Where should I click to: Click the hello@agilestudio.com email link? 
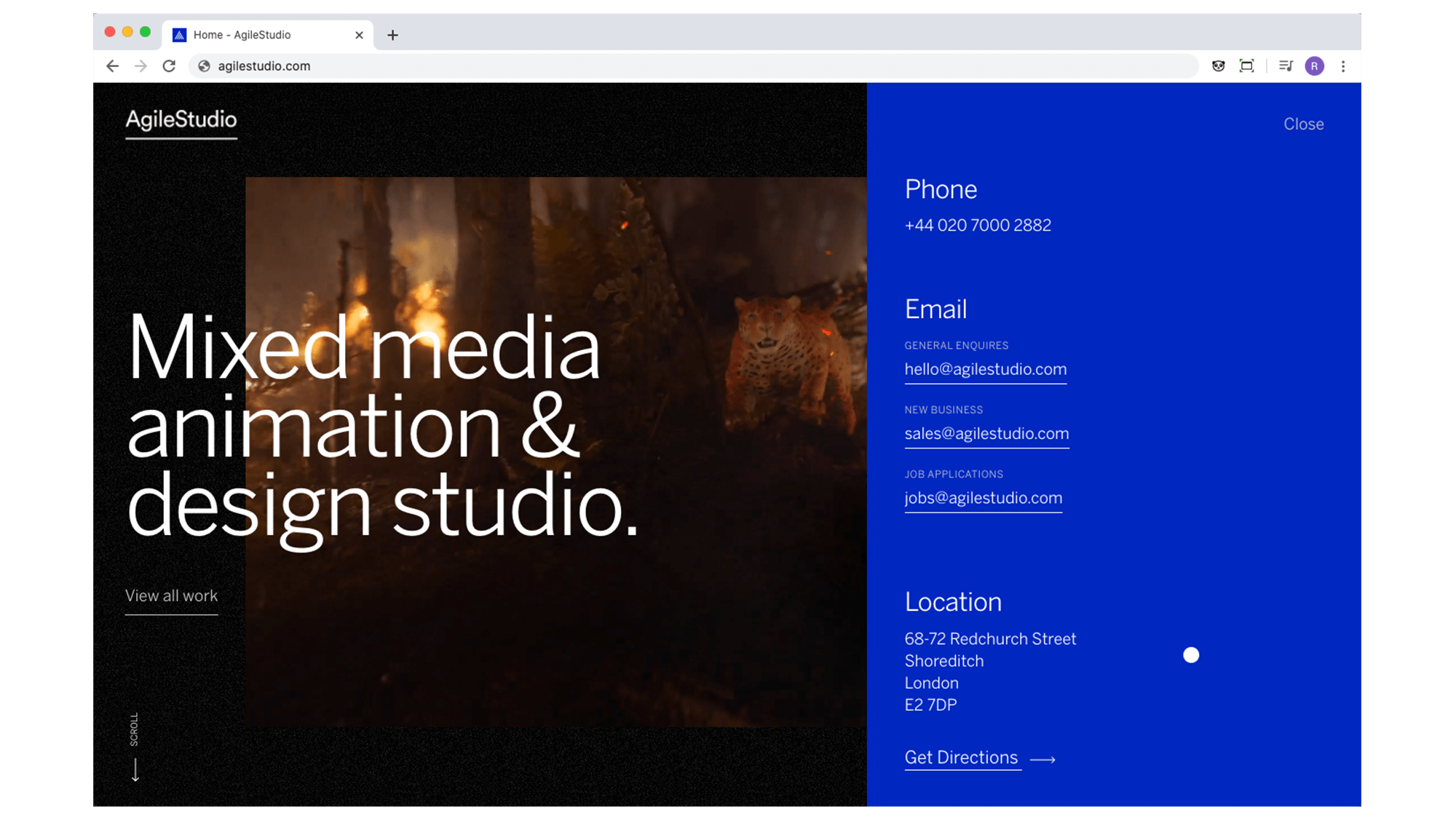click(x=985, y=369)
